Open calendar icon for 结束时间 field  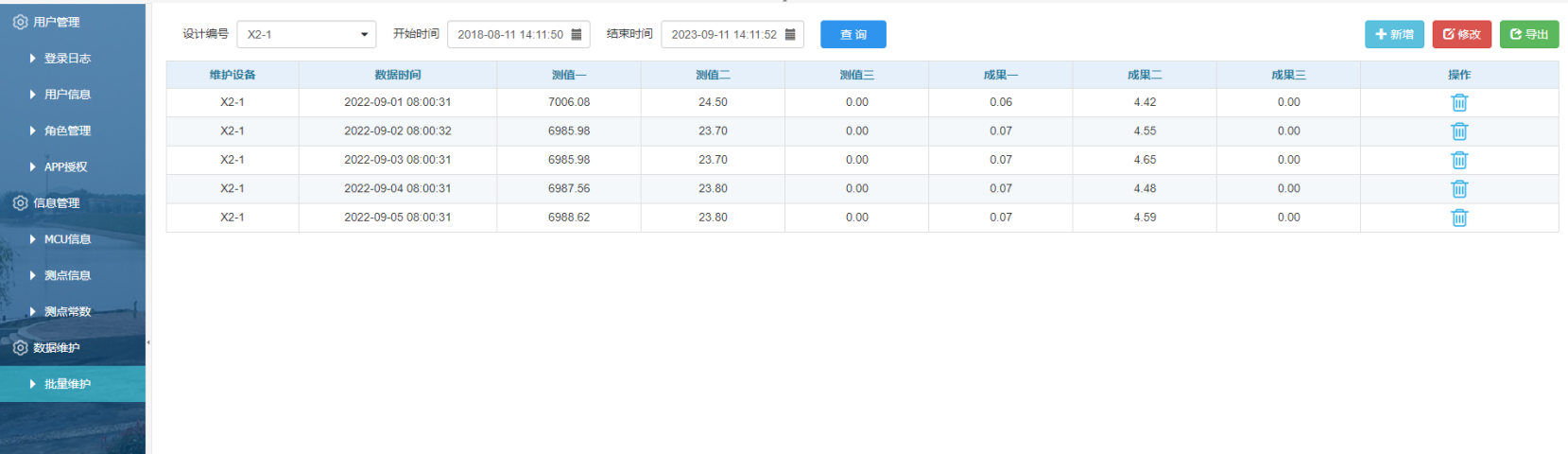click(x=790, y=35)
